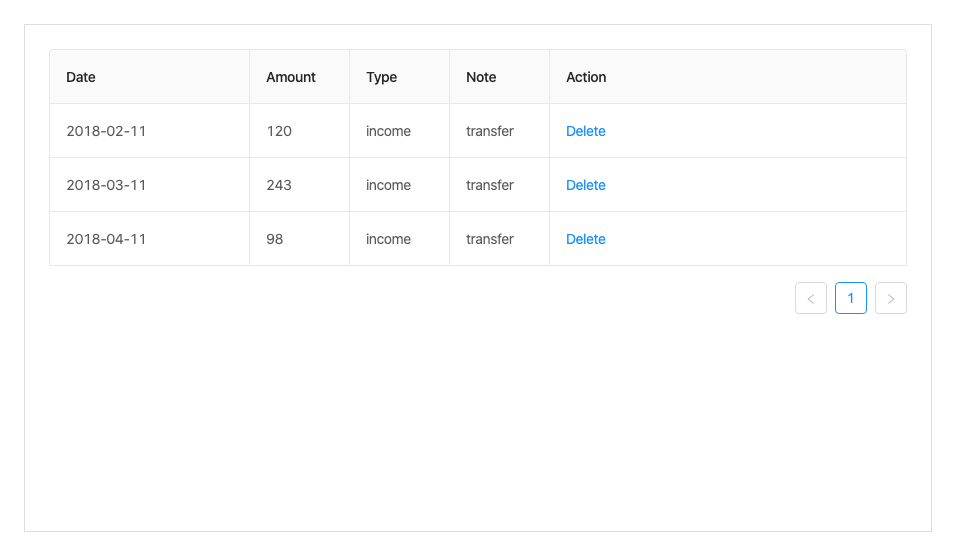Go to previous page arrow
956x556 pixels.
click(811, 298)
